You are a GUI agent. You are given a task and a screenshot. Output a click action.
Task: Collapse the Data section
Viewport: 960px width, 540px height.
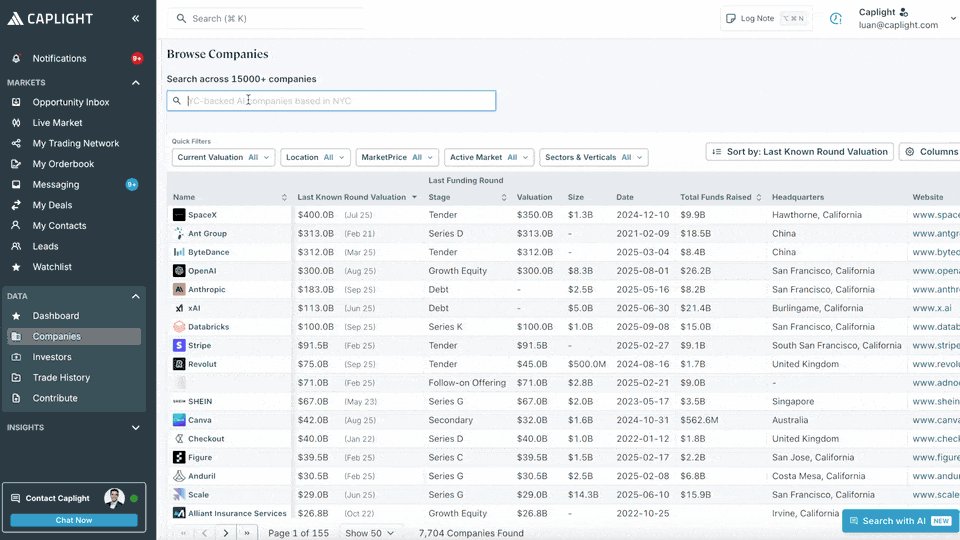(x=136, y=296)
